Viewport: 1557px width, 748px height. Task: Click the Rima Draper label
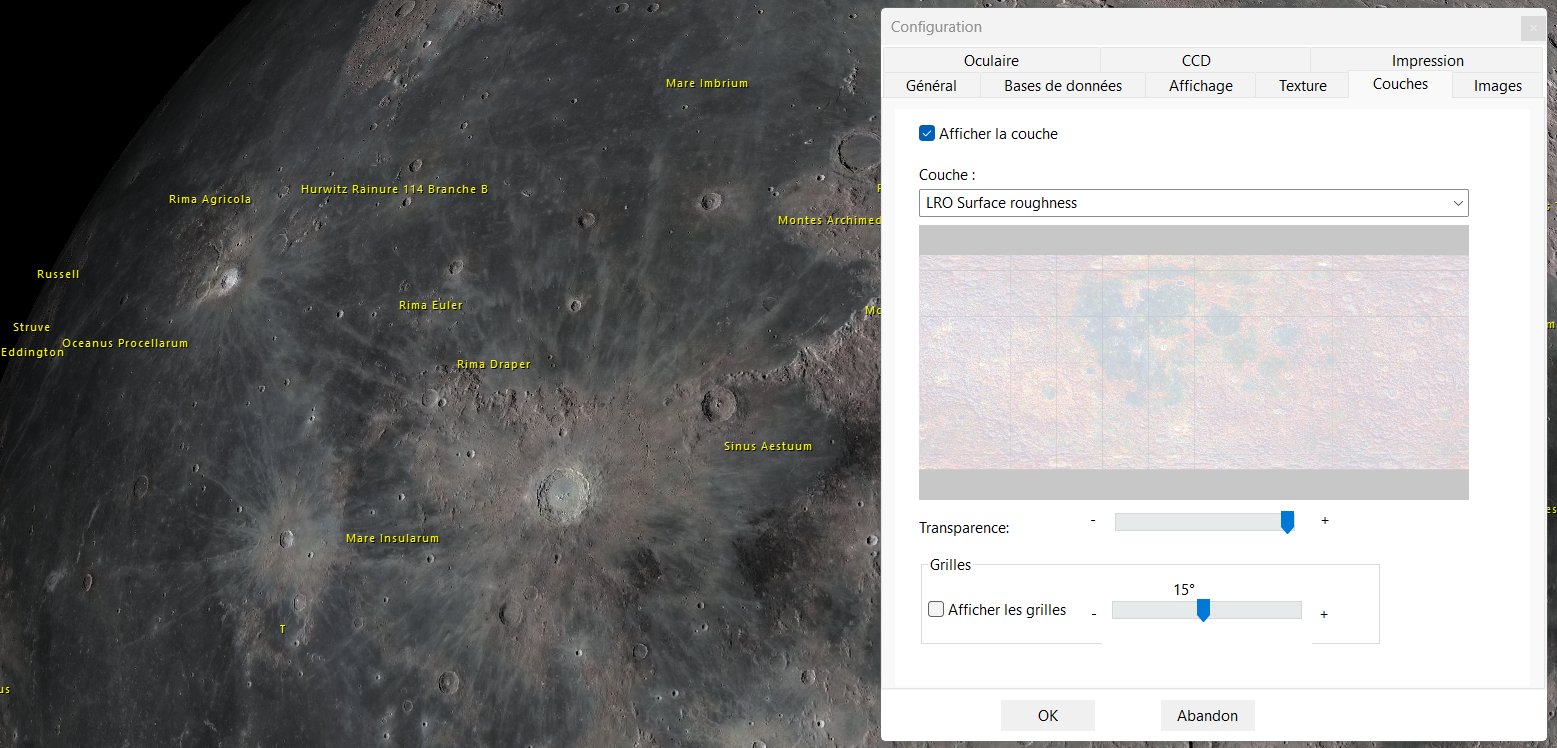pos(494,365)
